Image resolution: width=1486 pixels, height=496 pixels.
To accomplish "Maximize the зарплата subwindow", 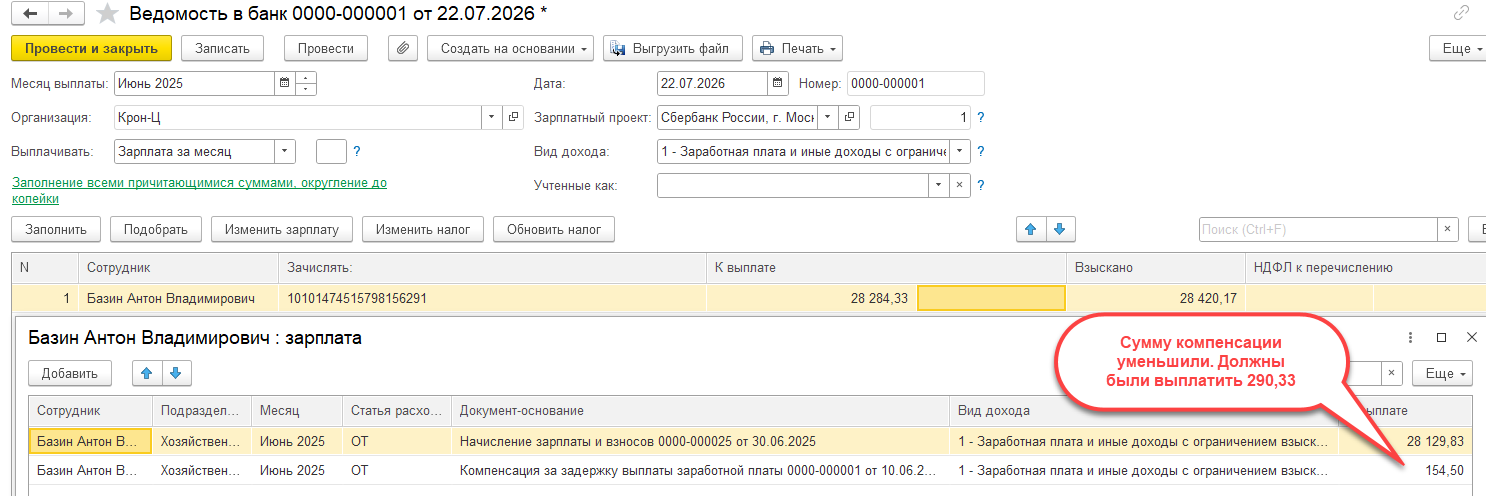I will pyautogui.click(x=1442, y=338).
